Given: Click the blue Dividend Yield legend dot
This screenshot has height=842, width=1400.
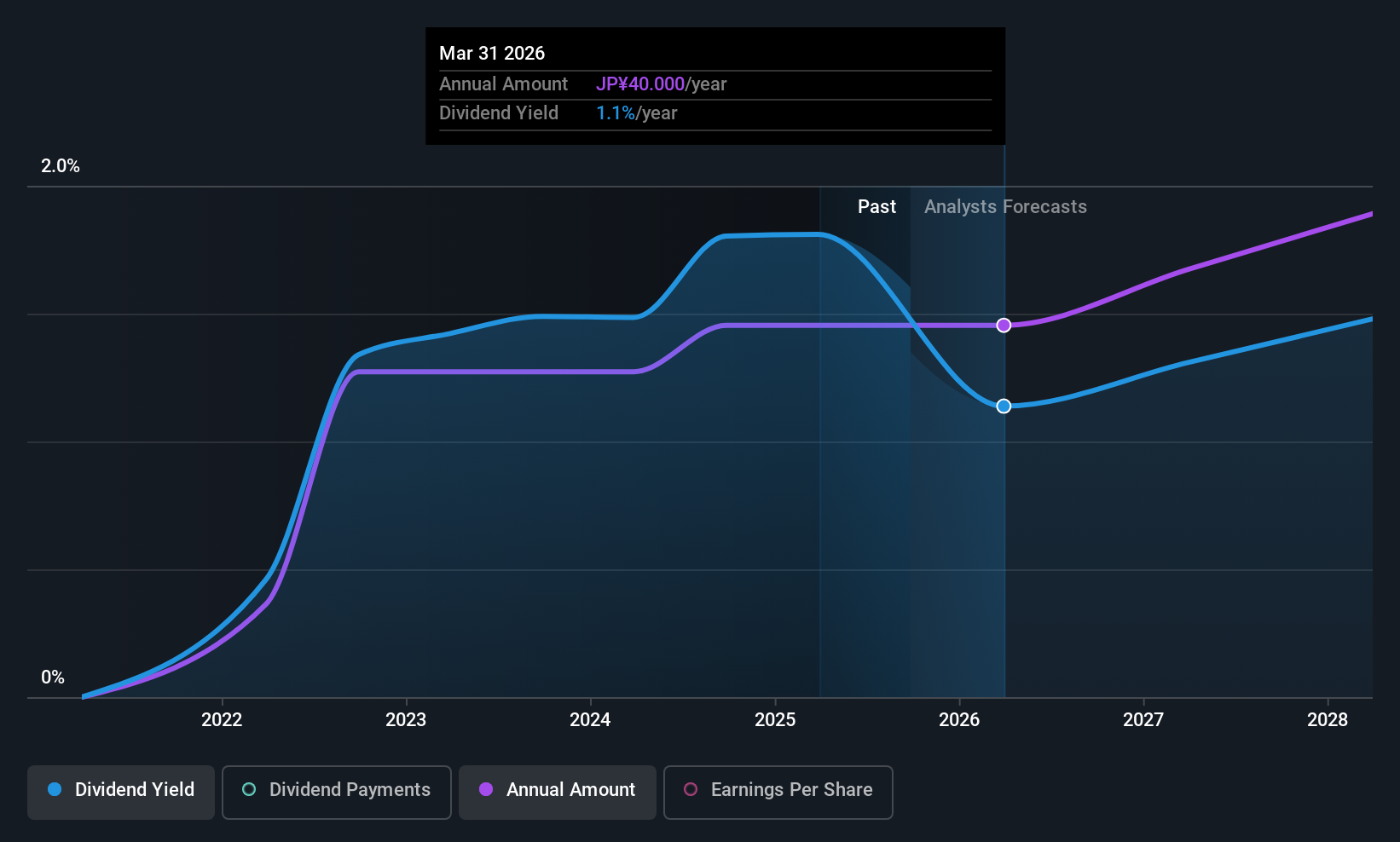Looking at the screenshot, I should click(x=55, y=789).
